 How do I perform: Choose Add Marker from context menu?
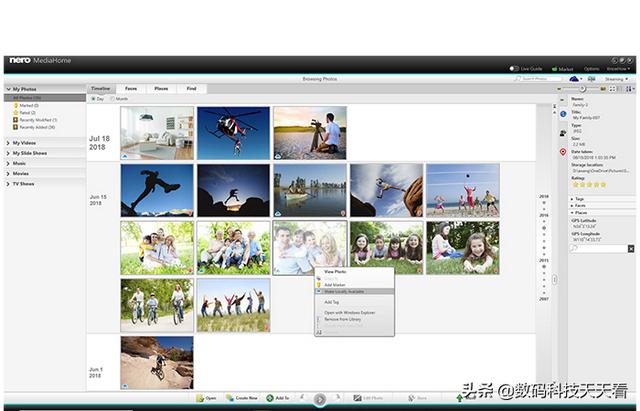[335, 285]
